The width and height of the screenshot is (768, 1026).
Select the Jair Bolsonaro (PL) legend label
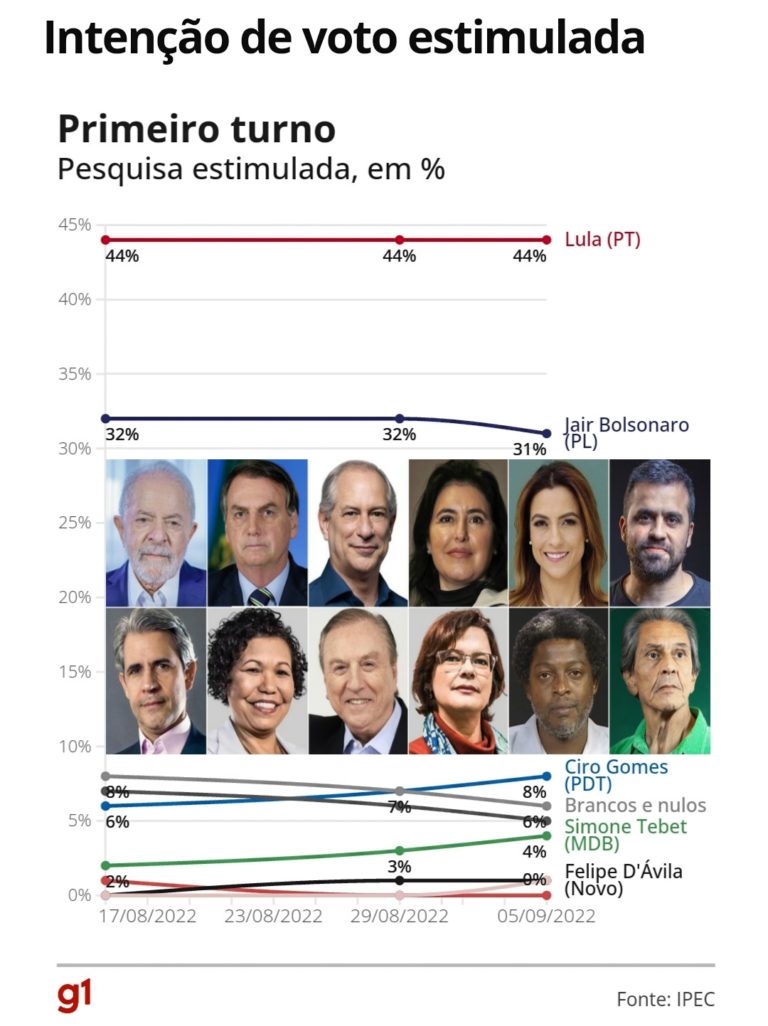tap(626, 432)
